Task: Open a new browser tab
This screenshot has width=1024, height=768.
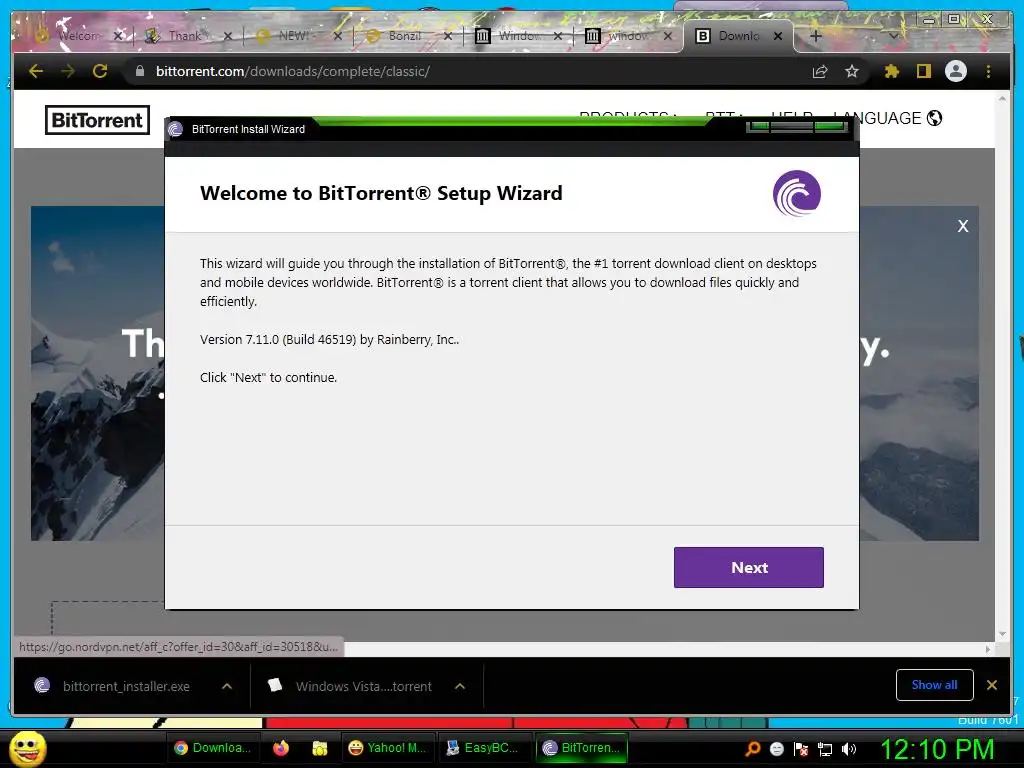Action: (x=816, y=36)
